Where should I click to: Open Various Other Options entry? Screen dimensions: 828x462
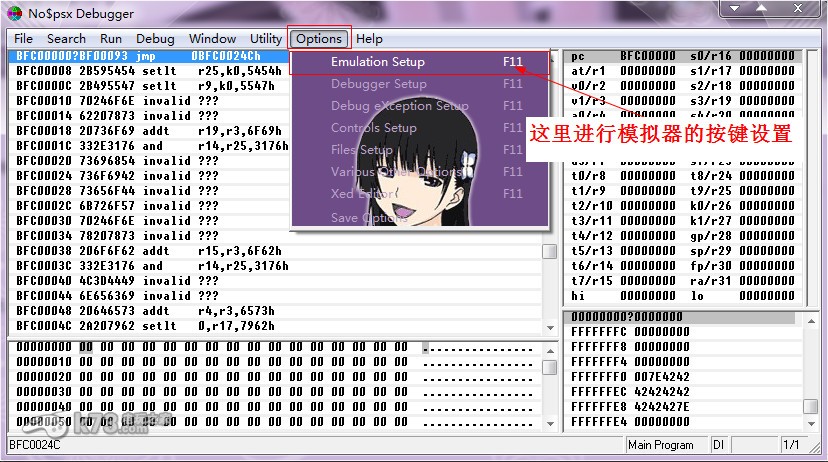pyautogui.click(x=396, y=172)
